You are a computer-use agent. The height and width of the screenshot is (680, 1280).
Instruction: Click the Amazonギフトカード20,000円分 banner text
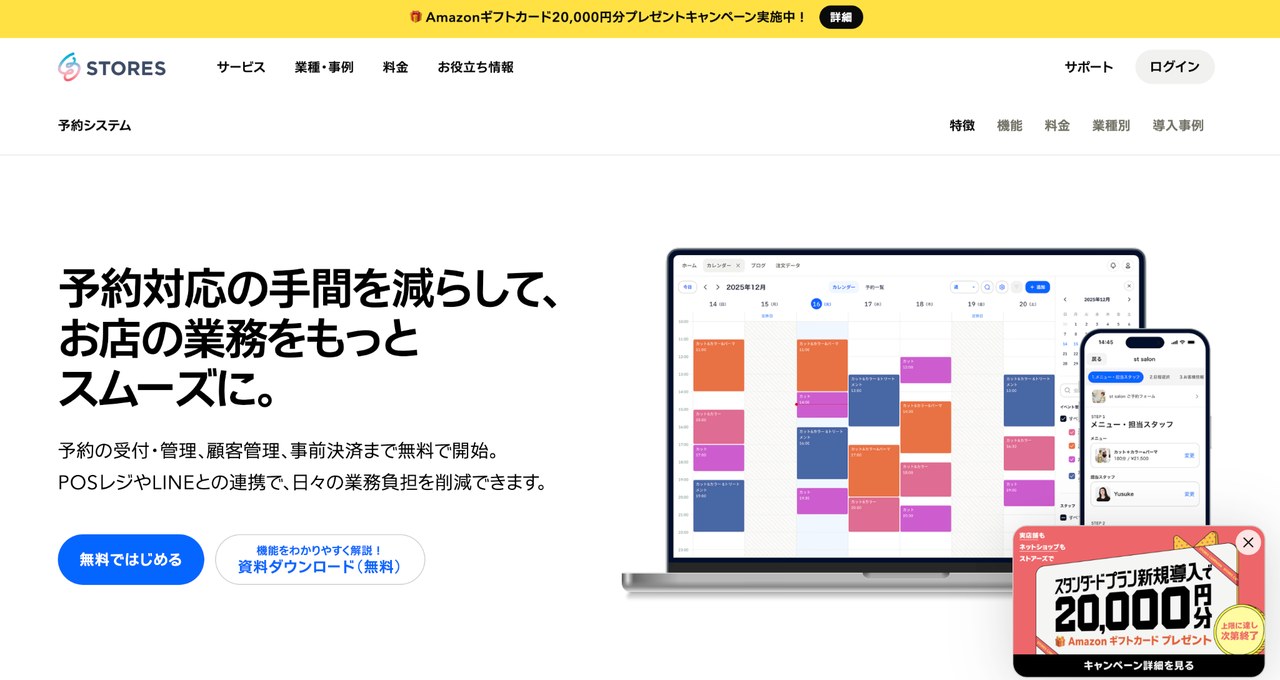616,17
